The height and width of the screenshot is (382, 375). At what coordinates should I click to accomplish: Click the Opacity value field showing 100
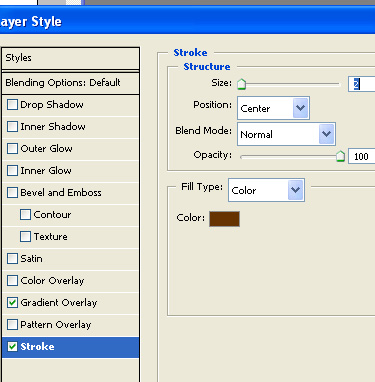[x=362, y=156]
